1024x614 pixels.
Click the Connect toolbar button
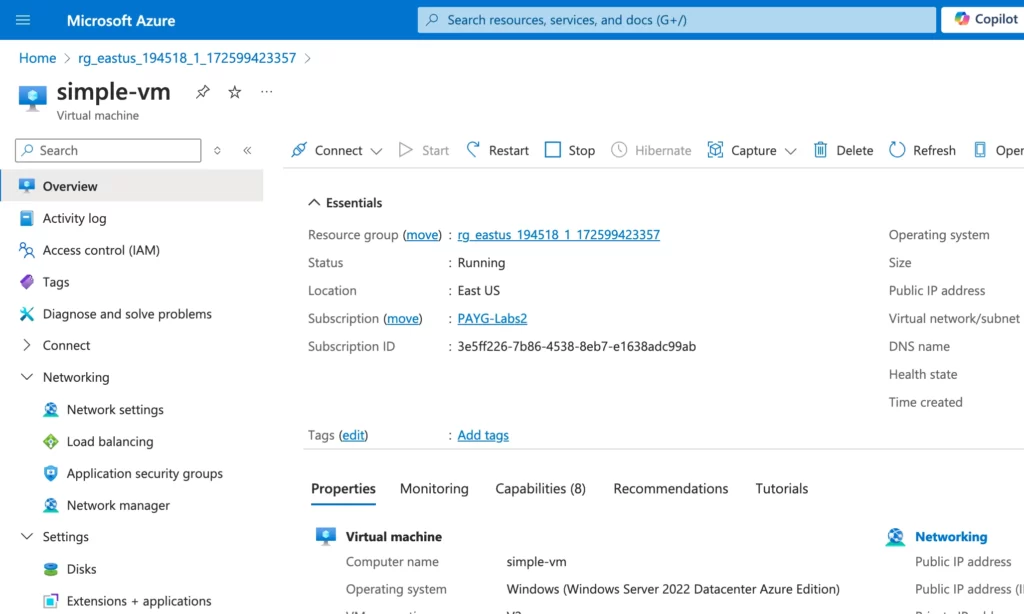(327, 150)
